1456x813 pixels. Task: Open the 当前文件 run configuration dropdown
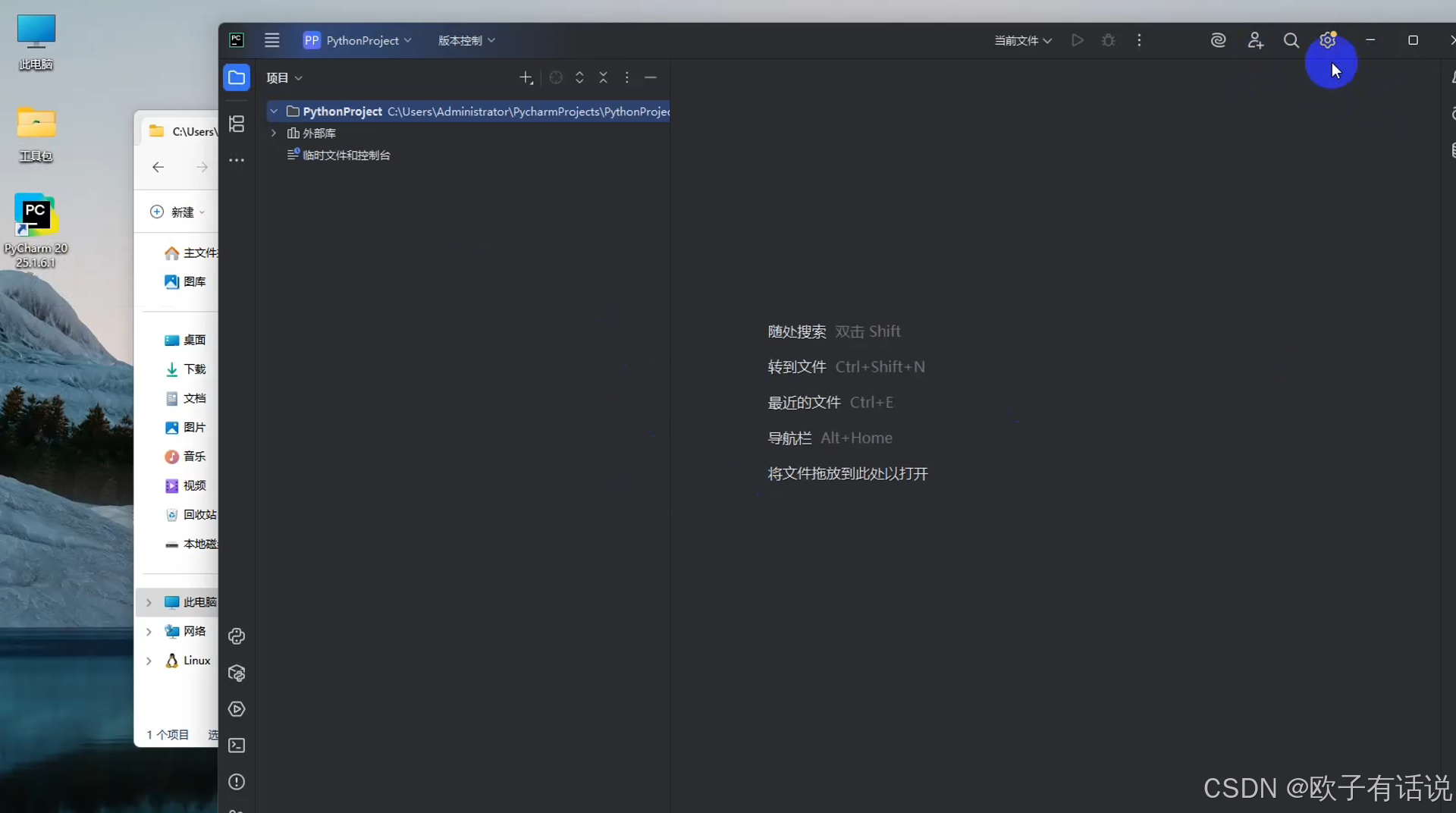click(x=1023, y=40)
